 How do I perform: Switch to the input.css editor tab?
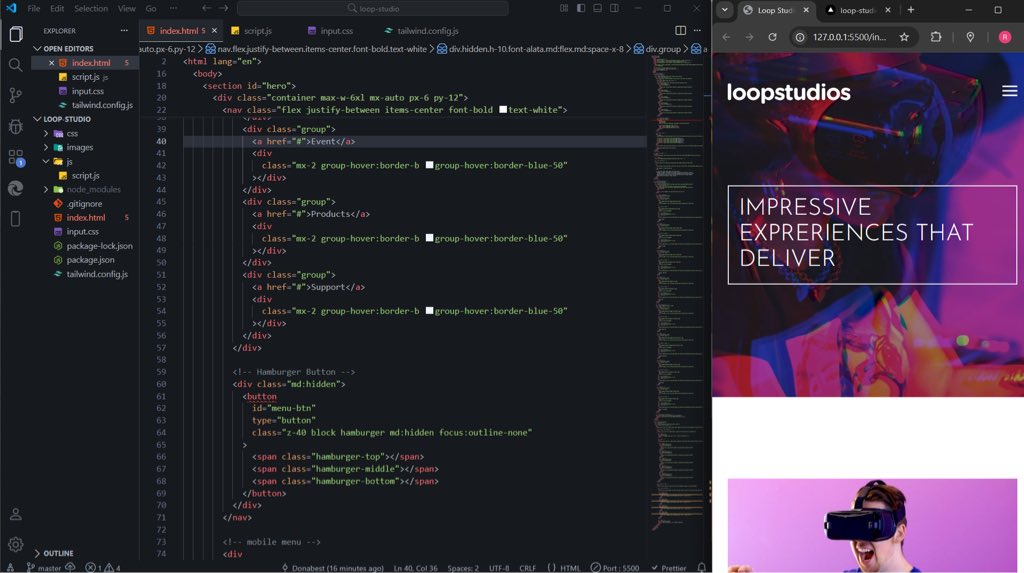336,31
